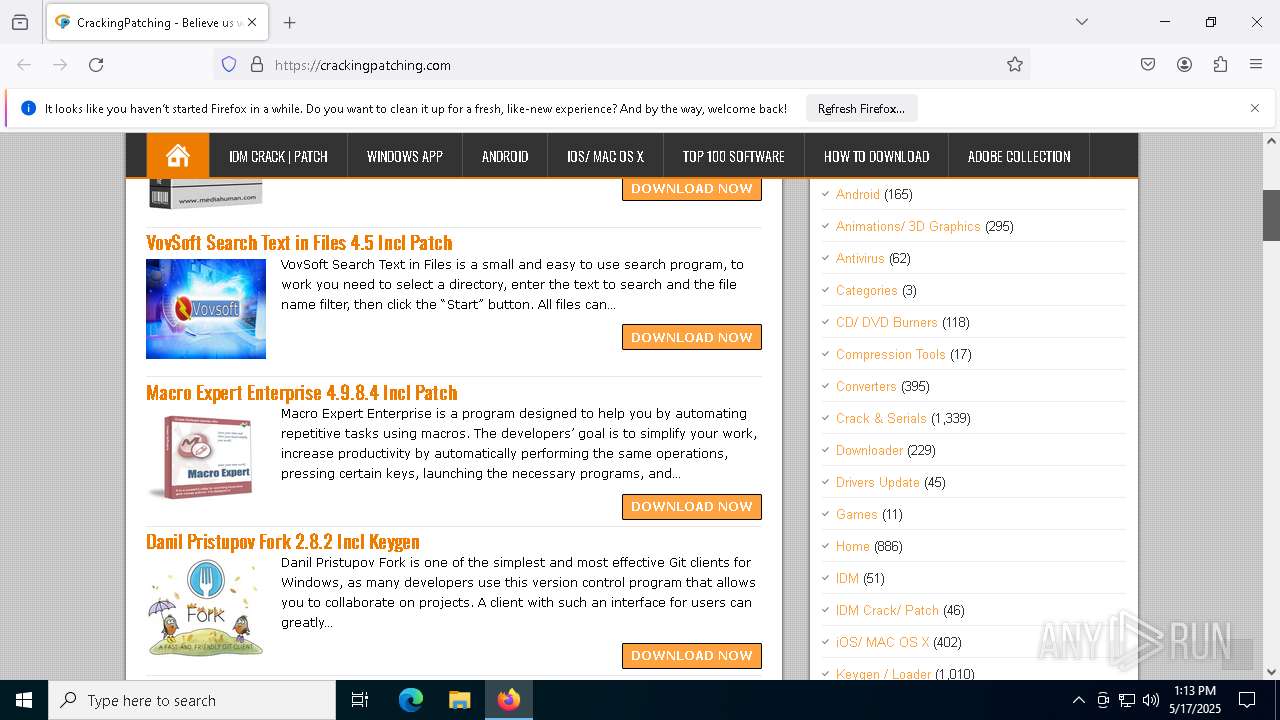Open IDM Crack/ Patch category
1280x720 pixels.
point(887,610)
